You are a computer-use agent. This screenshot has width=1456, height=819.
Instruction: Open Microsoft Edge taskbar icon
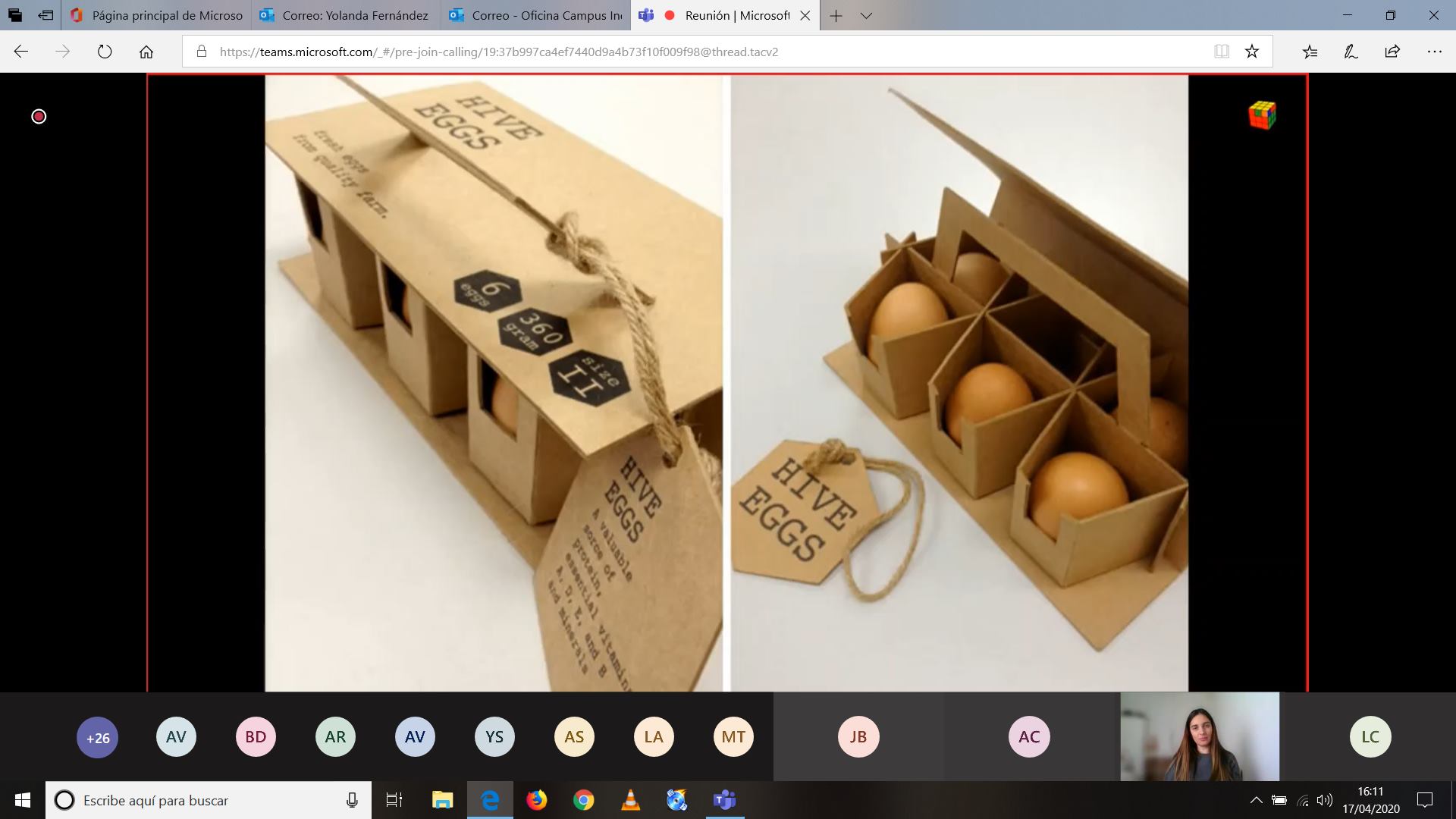click(x=490, y=800)
